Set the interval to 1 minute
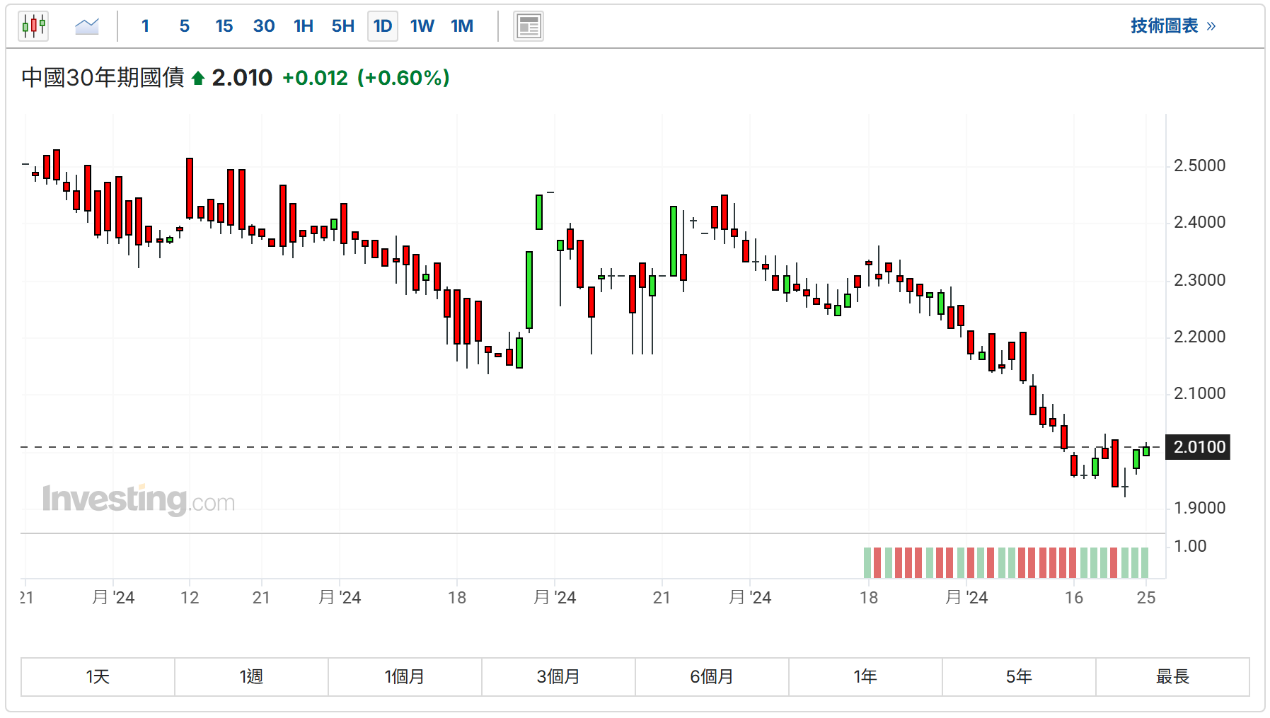Image resolution: width=1270 pixels, height=718 pixels. coord(145,26)
